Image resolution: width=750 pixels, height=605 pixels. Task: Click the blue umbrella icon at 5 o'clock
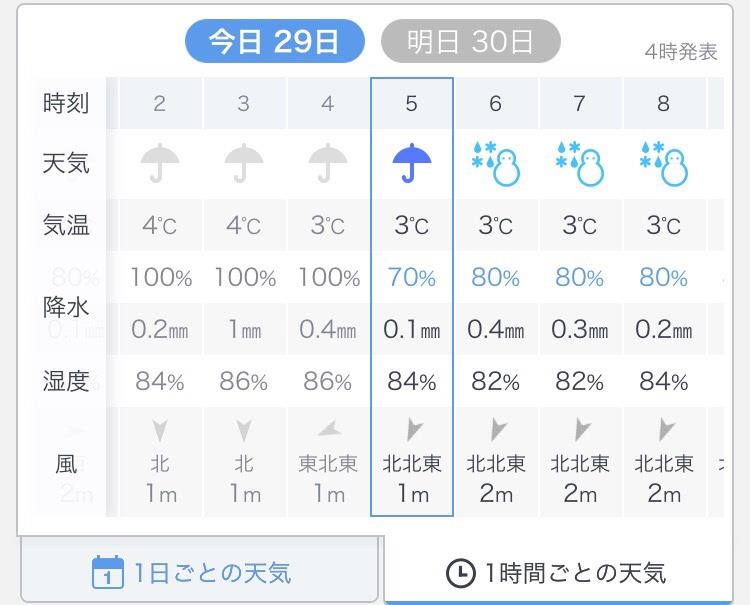tap(411, 163)
